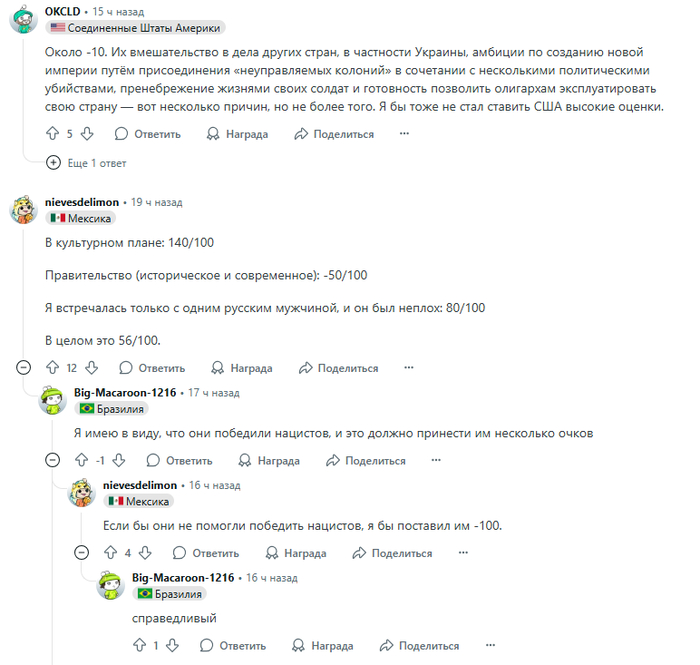
Task: Open Big-Macaroon-1216's avatar on the 17 ч comment
Action: pos(53,400)
